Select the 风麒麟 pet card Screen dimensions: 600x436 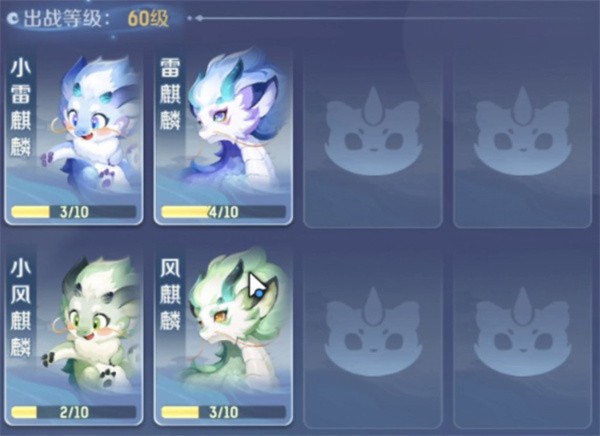coord(223,338)
